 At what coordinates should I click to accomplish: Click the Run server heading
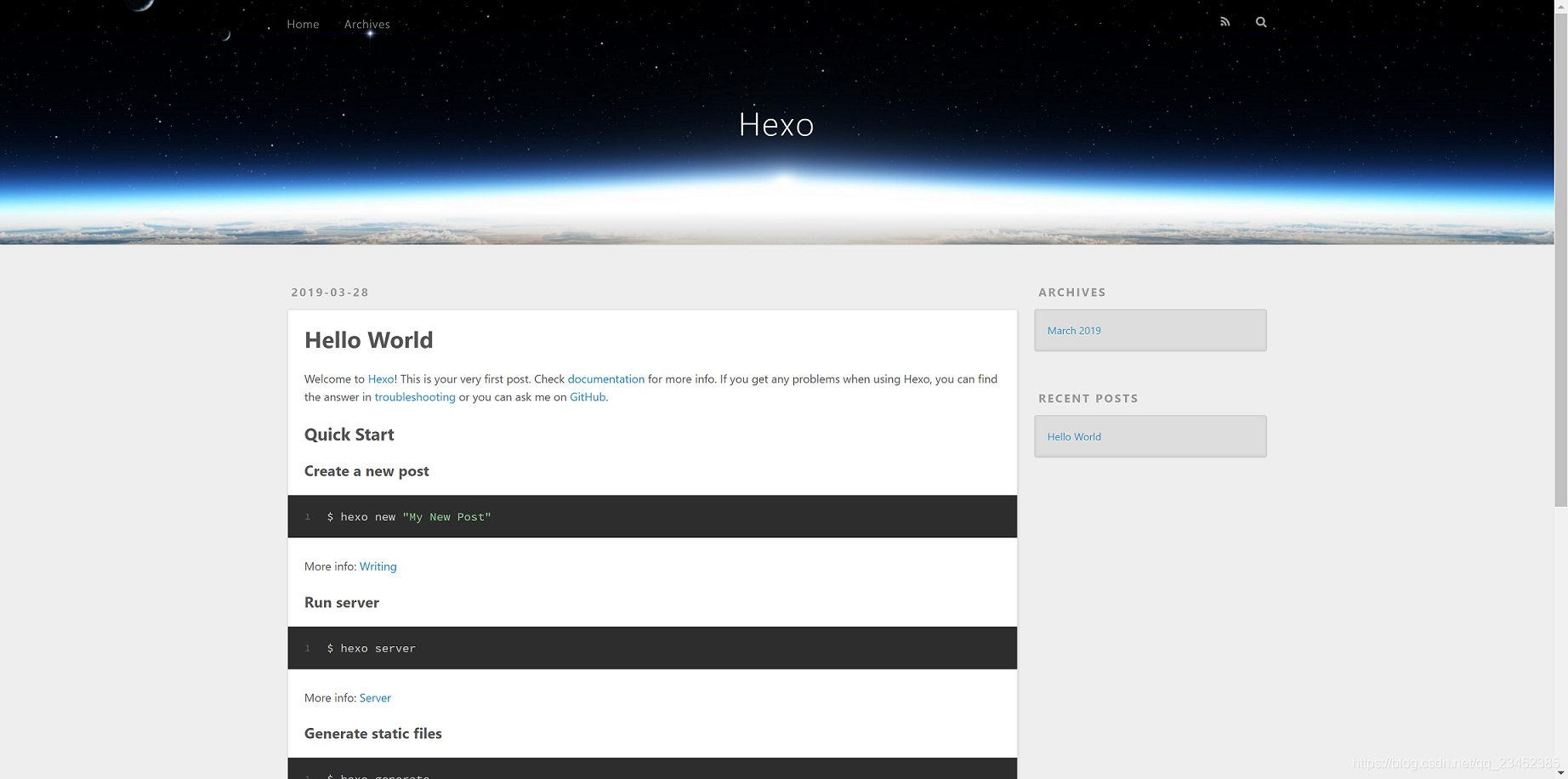[x=342, y=603]
